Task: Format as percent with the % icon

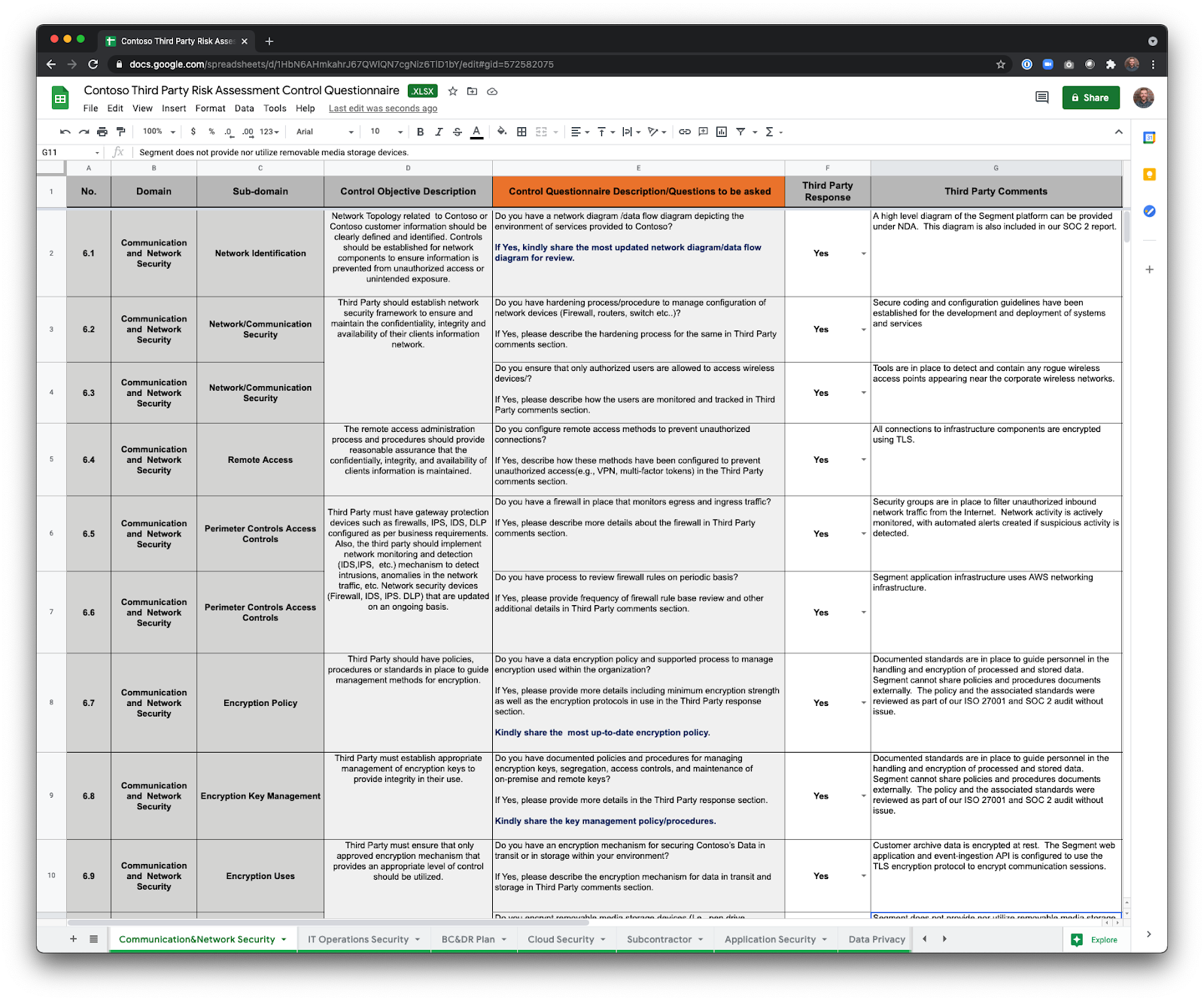Action: (211, 132)
